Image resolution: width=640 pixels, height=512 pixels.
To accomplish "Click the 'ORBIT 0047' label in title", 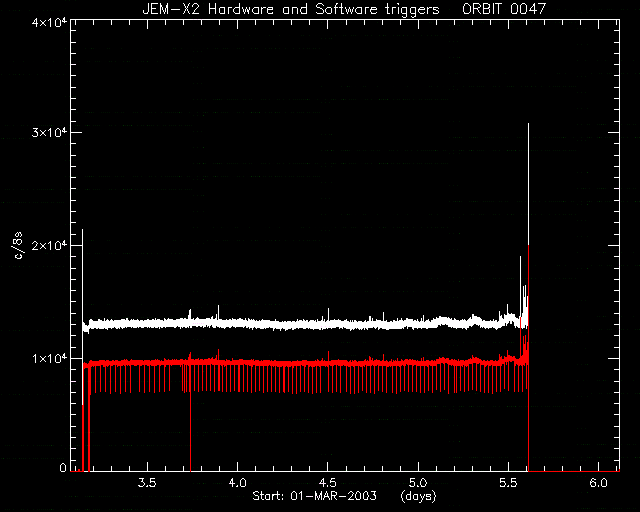I will [504, 9].
